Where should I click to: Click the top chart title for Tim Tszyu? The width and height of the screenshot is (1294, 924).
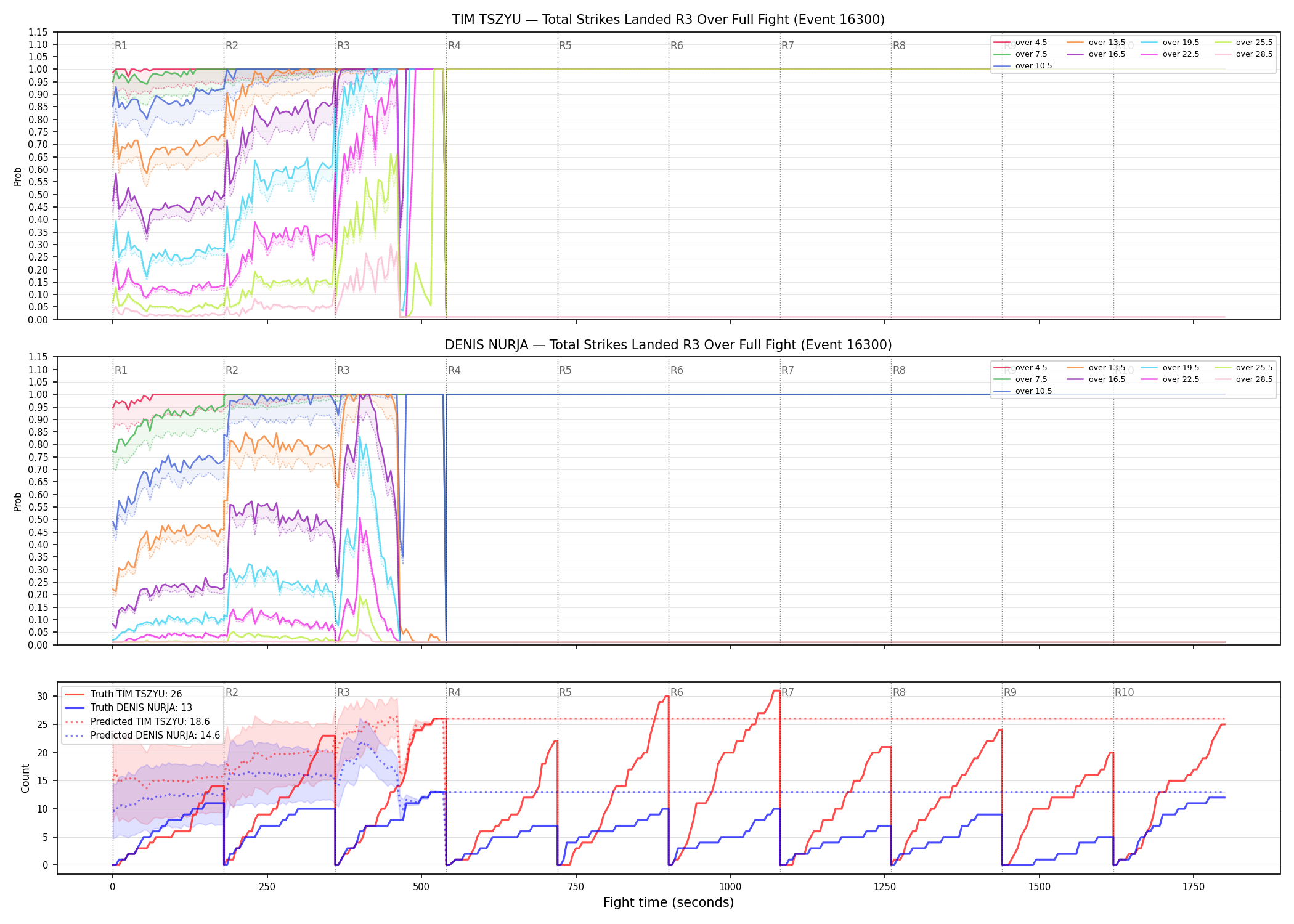[669, 20]
